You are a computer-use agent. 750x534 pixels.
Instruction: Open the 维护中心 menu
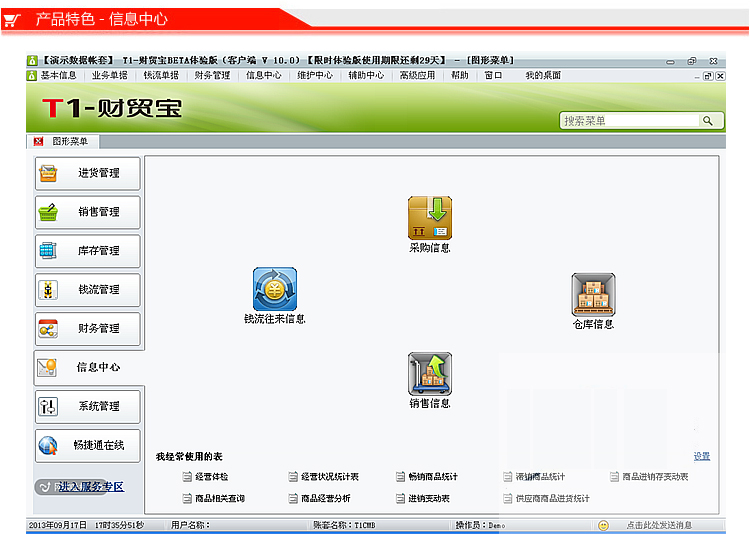pyautogui.click(x=315, y=75)
